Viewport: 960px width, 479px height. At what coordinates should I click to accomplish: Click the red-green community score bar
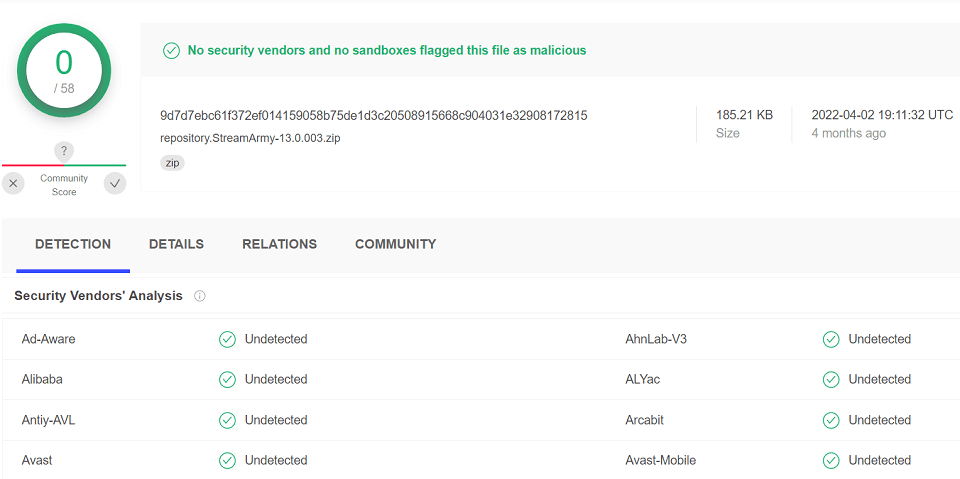(64, 165)
